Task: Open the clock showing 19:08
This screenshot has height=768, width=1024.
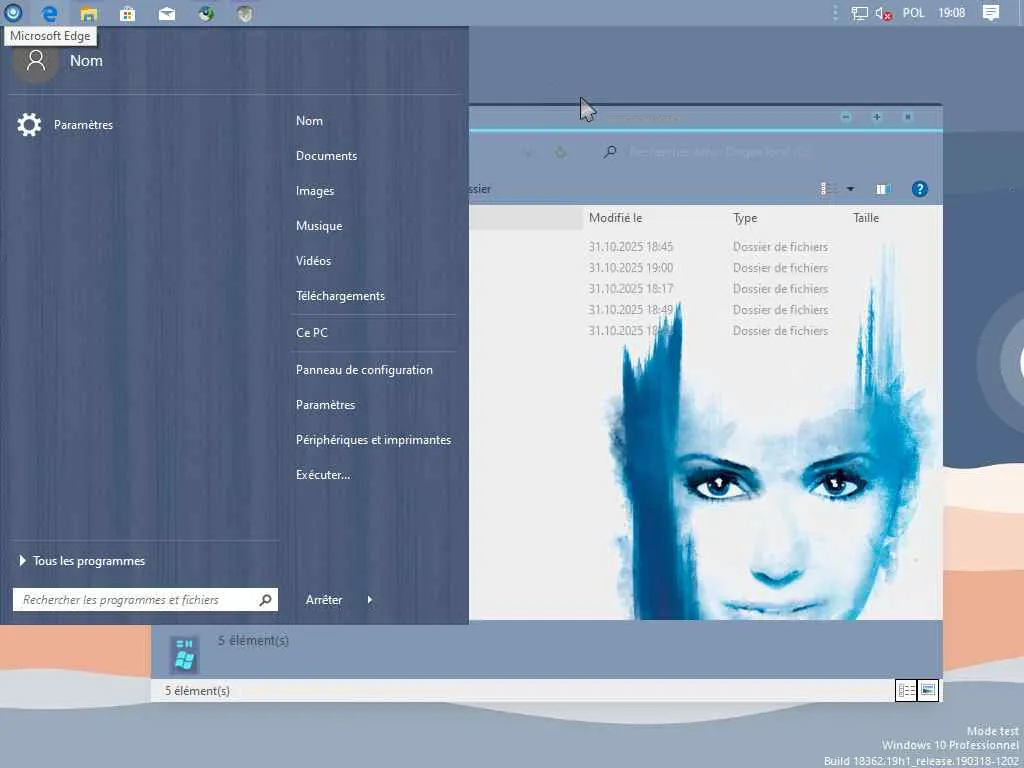Action: click(952, 13)
